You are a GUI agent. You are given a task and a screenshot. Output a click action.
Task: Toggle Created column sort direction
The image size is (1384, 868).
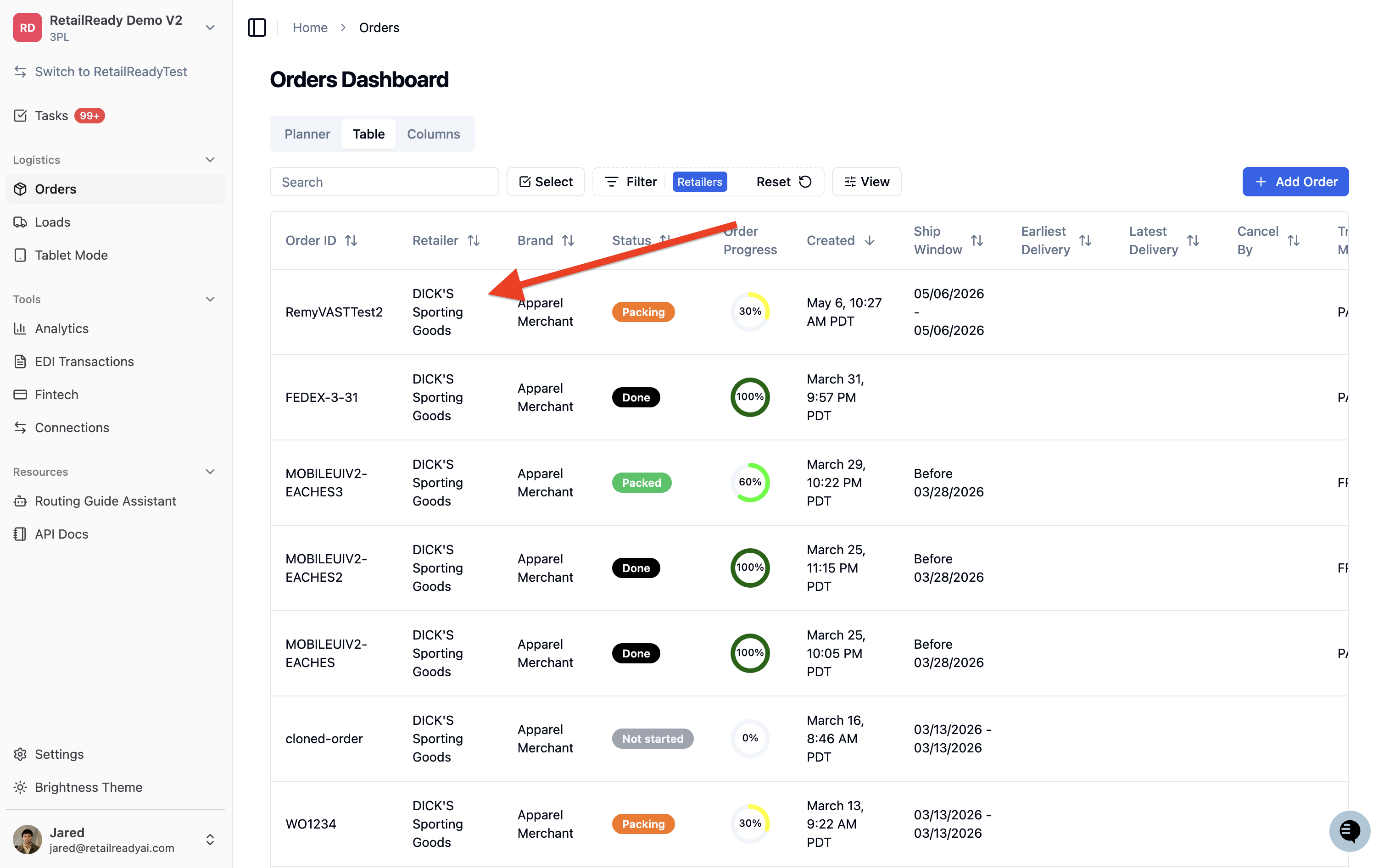[x=870, y=240]
